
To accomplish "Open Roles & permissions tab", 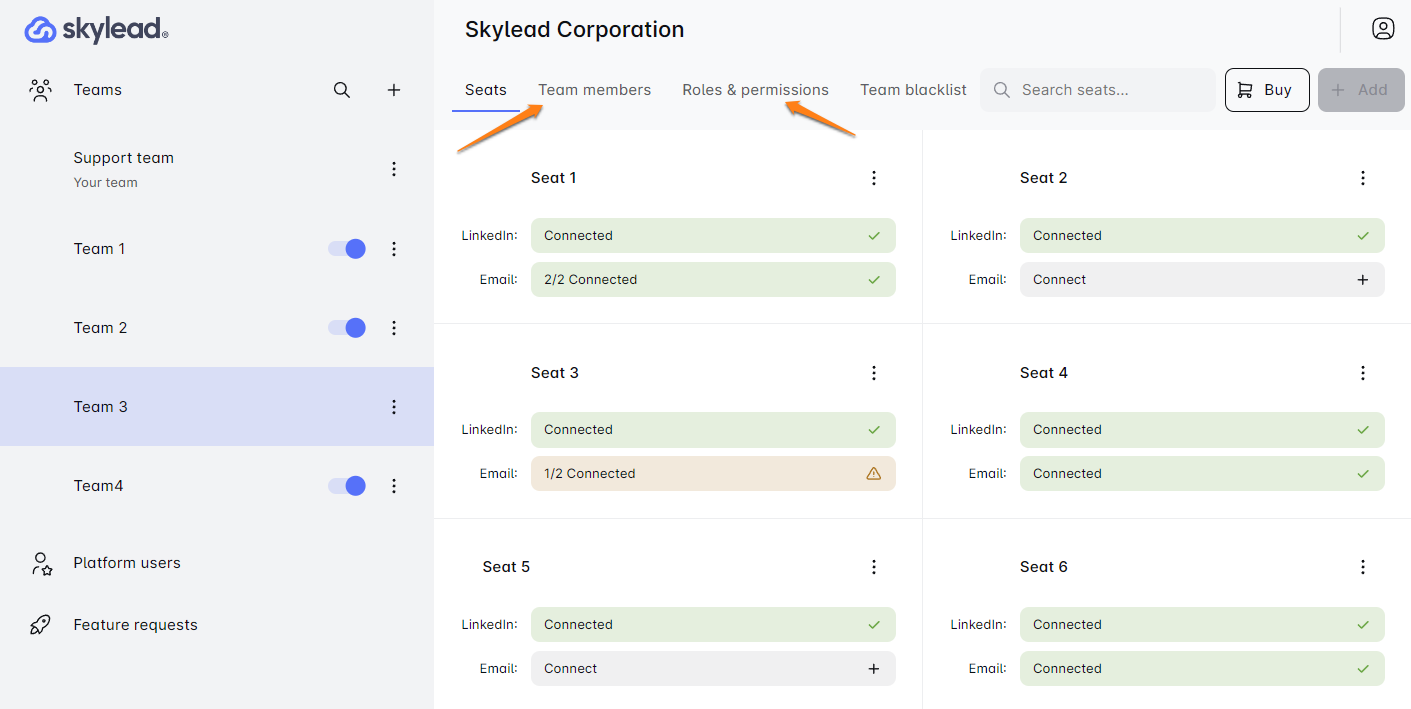I will point(755,90).
